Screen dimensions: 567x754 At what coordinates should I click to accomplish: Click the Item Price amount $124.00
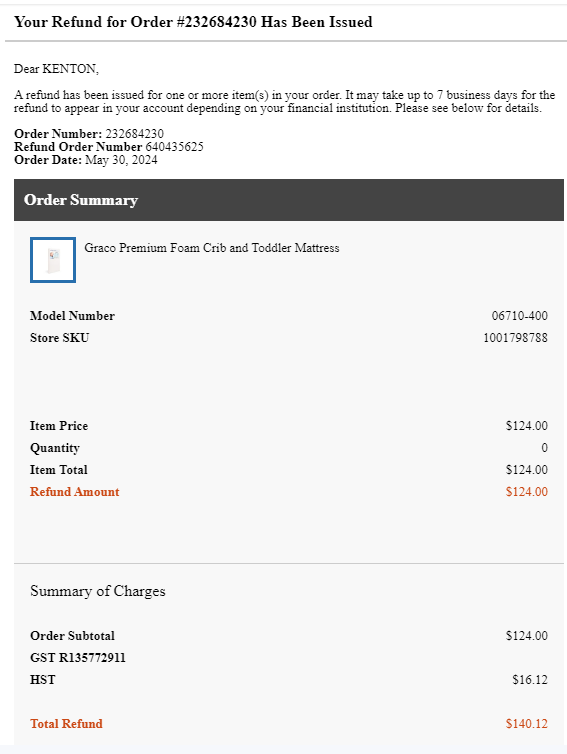(527, 426)
